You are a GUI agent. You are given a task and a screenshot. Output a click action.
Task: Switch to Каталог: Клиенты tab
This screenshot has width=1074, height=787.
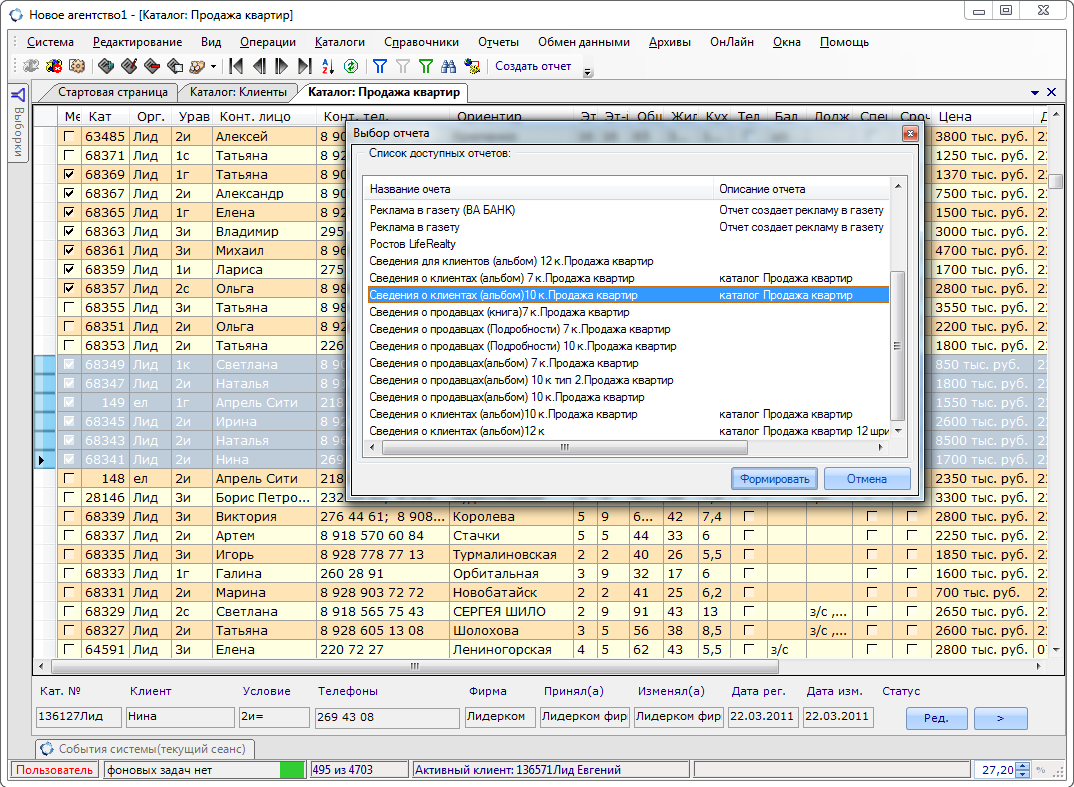(x=238, y=92)
